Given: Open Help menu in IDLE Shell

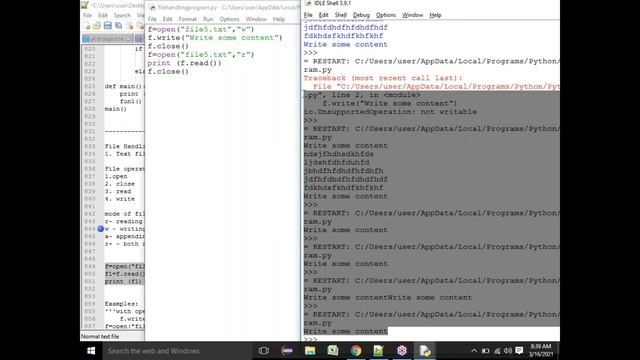Looking at the screenshot, I should (x=435, y=15).
